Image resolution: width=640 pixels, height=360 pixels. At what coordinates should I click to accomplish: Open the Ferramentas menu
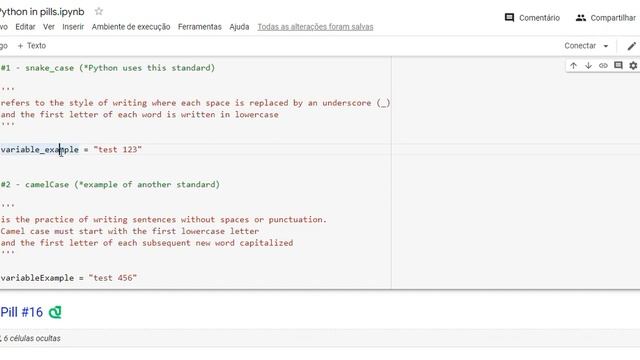point(200,27)
